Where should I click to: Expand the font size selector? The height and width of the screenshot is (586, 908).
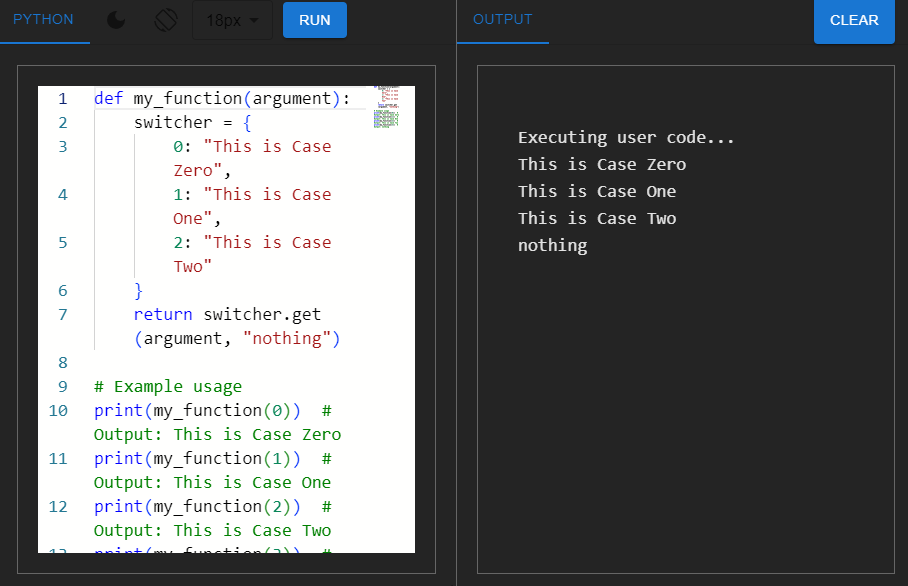coord(232,20)
